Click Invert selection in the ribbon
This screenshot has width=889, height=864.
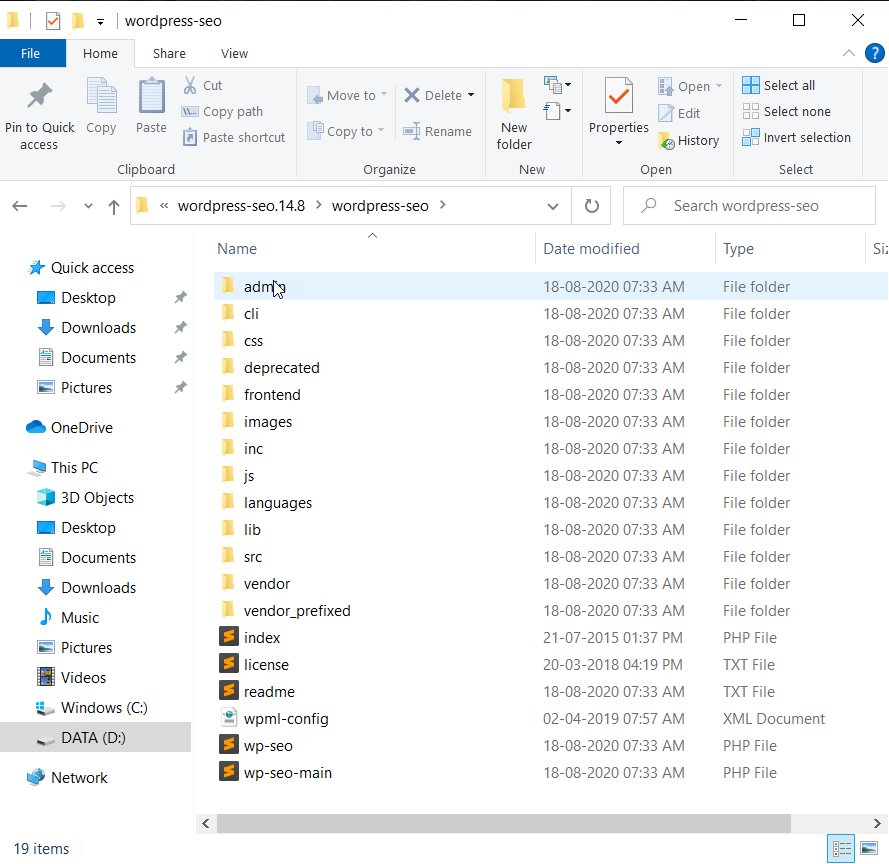pyautogui.click(x=797, y=138)
